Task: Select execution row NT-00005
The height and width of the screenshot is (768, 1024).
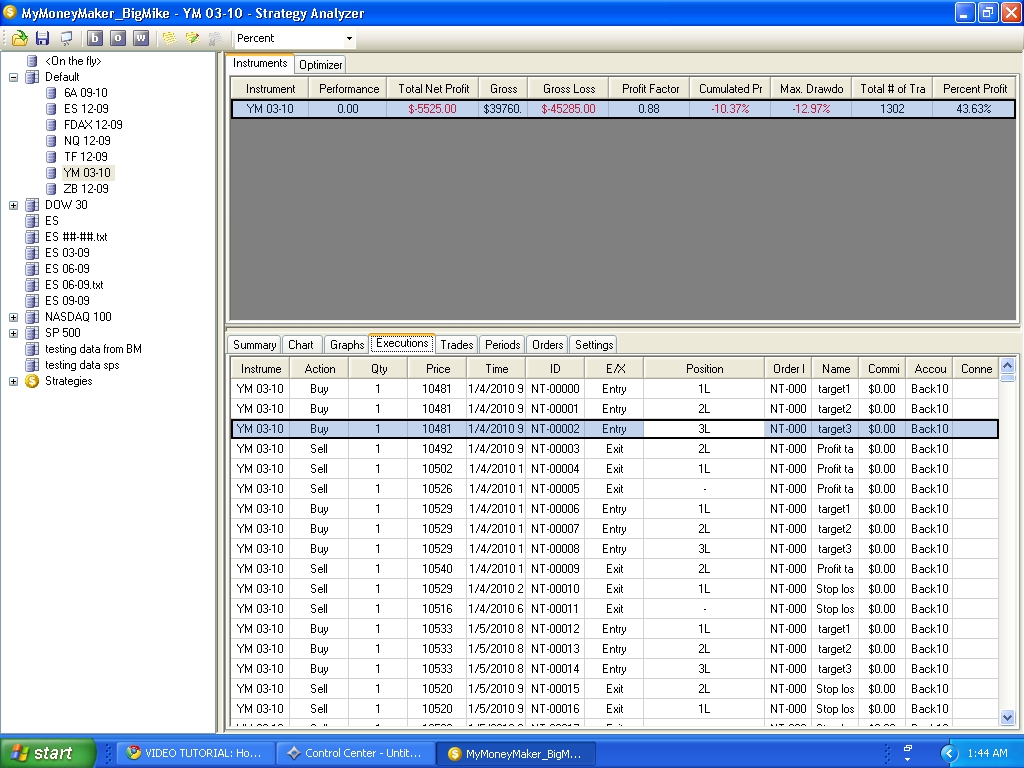Action: pos(614,489)
